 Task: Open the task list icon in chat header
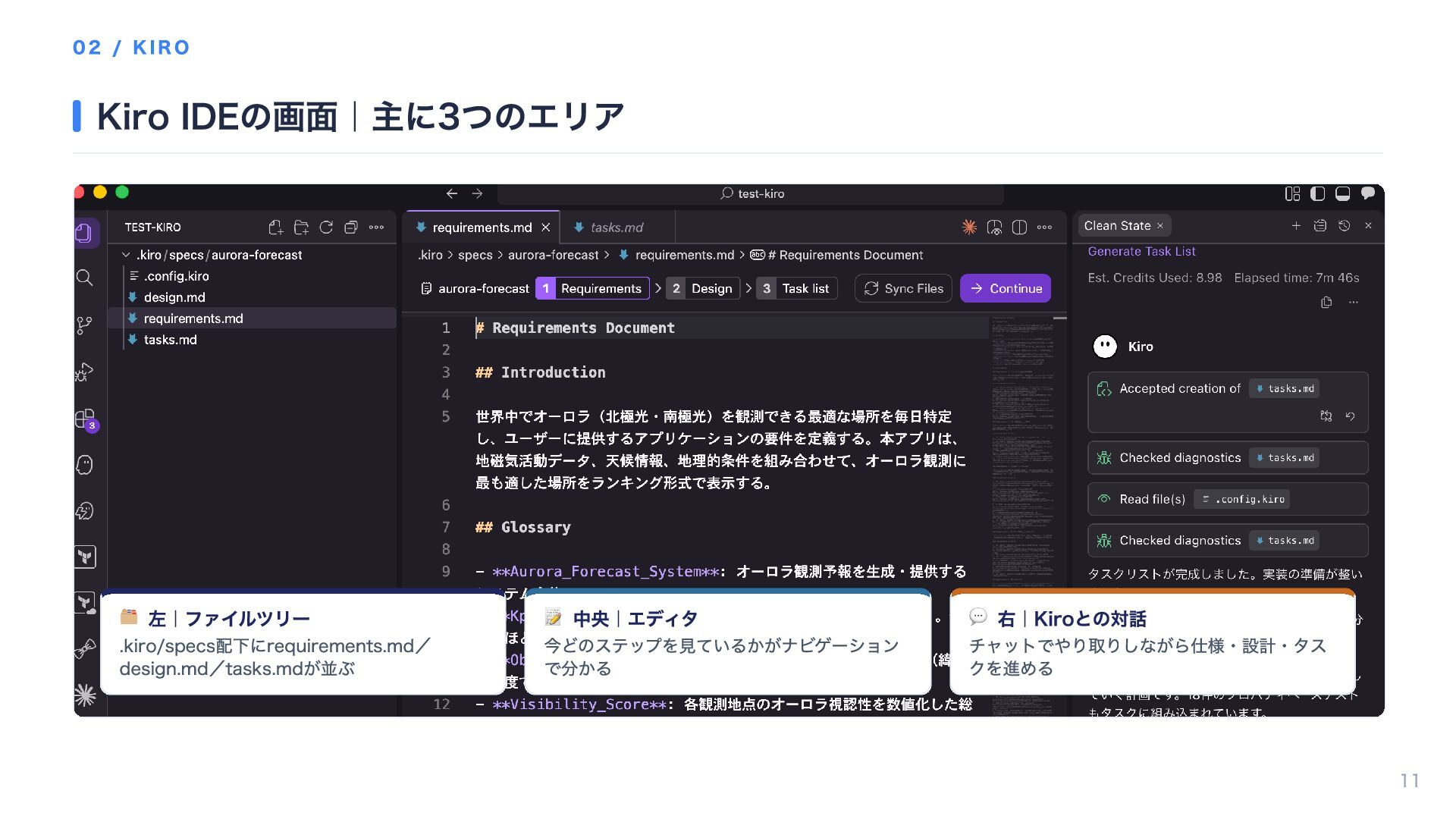tap(1320, 226)
